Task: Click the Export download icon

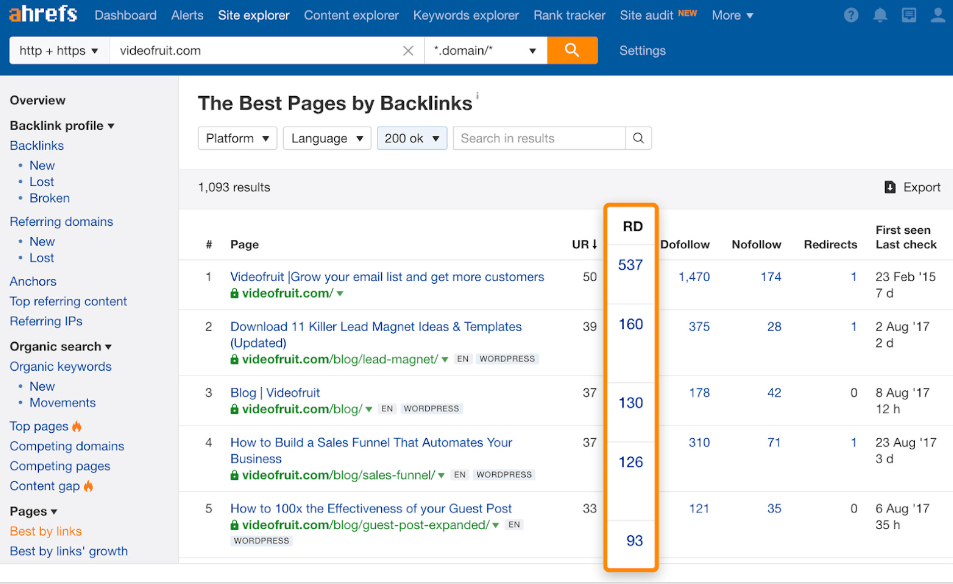Action: click(x=890, y=187)
